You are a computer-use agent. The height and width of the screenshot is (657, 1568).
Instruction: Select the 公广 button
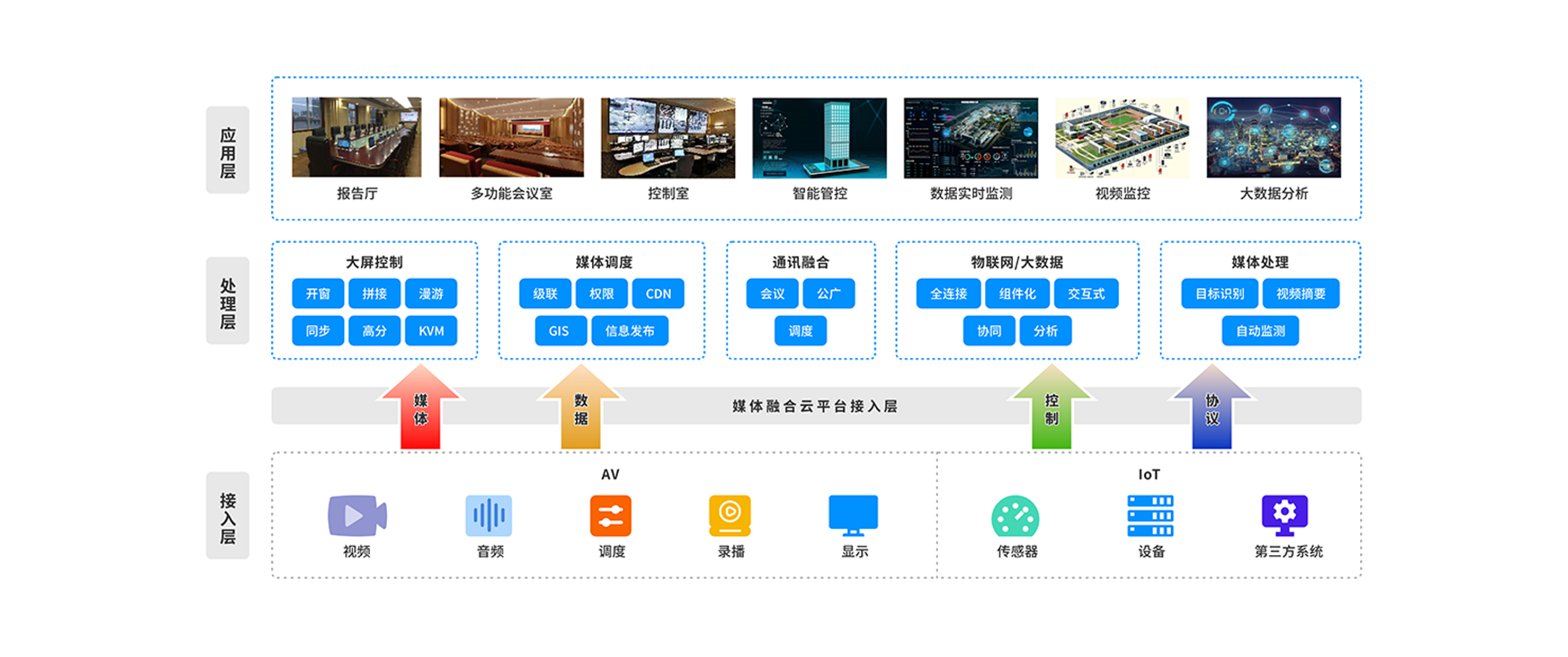point(829,294)
